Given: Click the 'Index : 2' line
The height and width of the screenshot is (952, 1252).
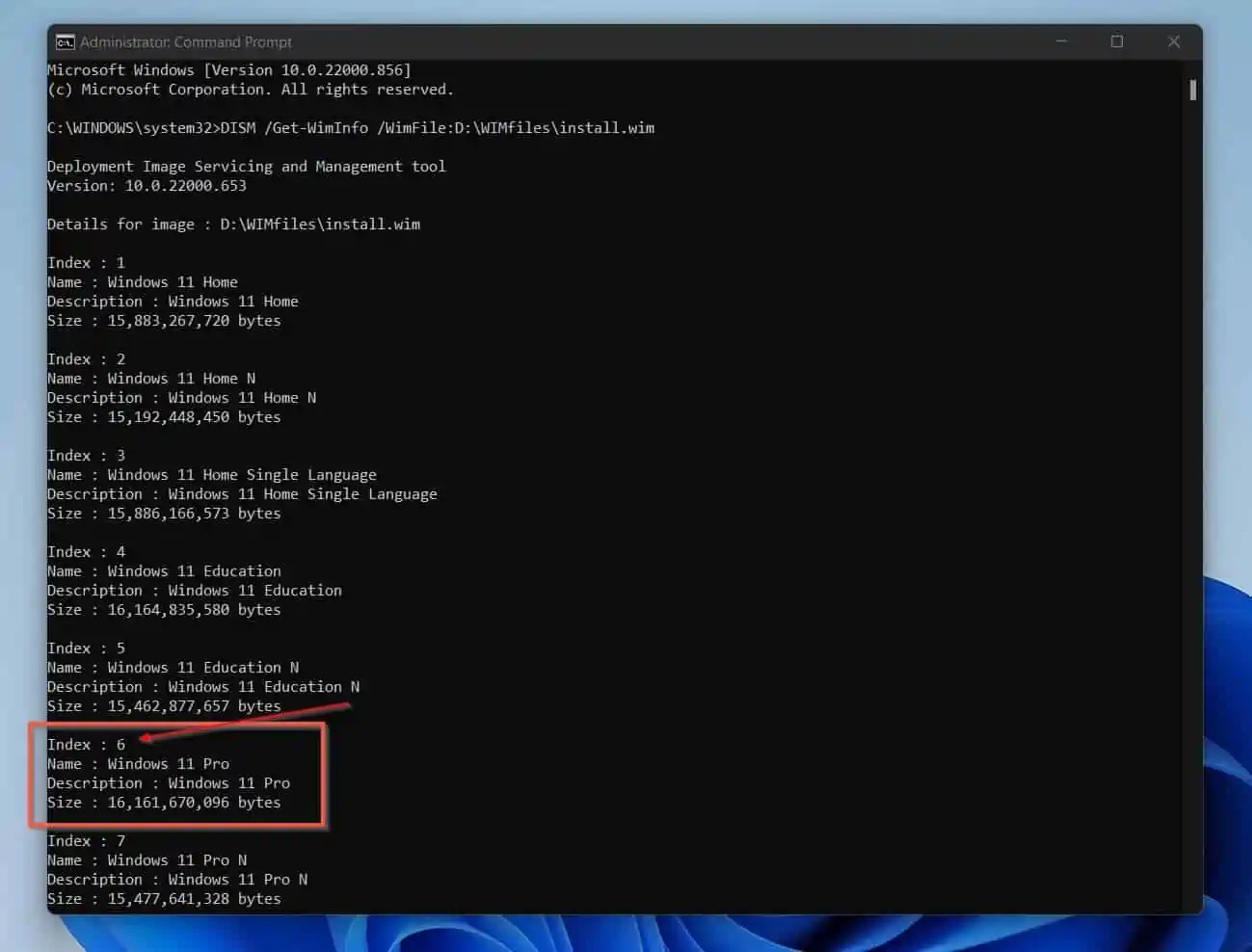Looking at the screenshot, I should (x=86, y=359).
